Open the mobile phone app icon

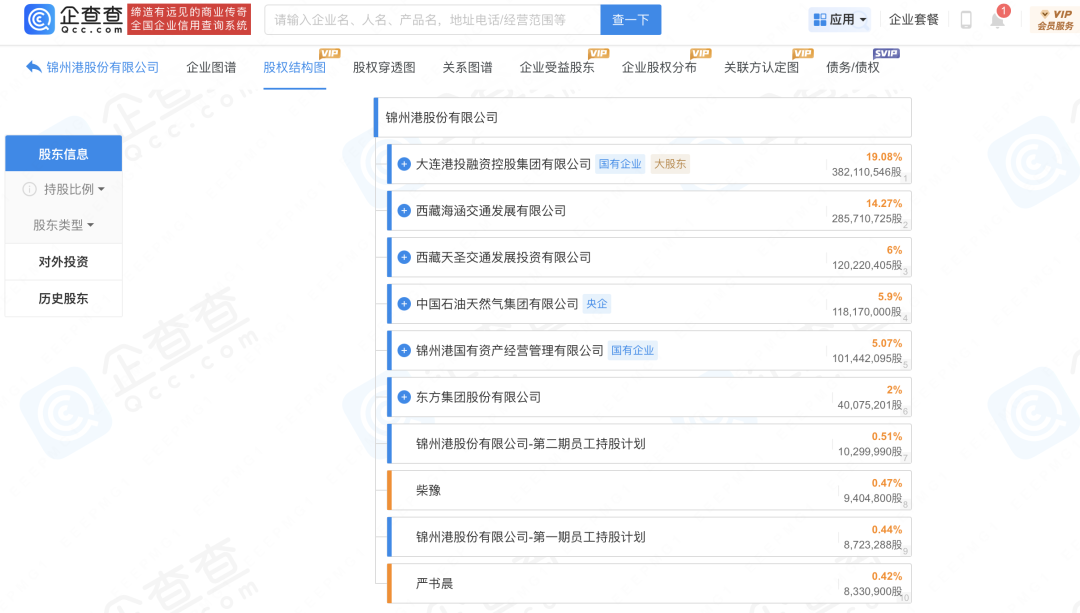(x=966, y=20)
